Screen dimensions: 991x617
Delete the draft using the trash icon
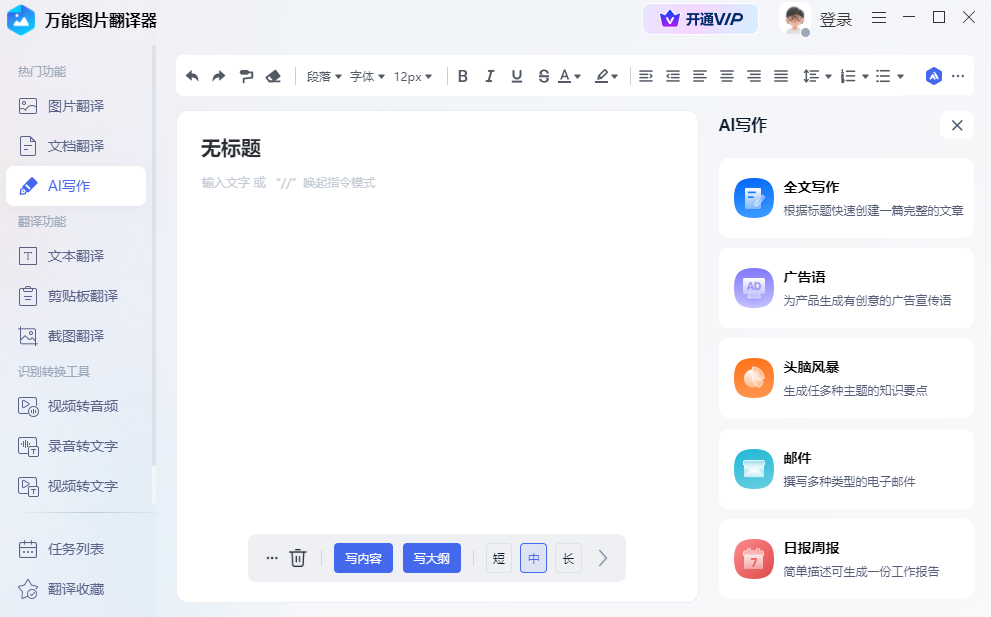297,558
